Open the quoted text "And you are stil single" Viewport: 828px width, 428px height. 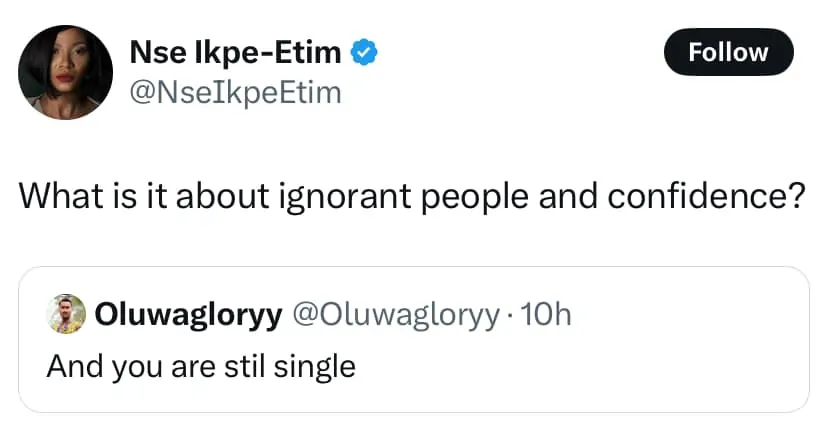point(201,367)
